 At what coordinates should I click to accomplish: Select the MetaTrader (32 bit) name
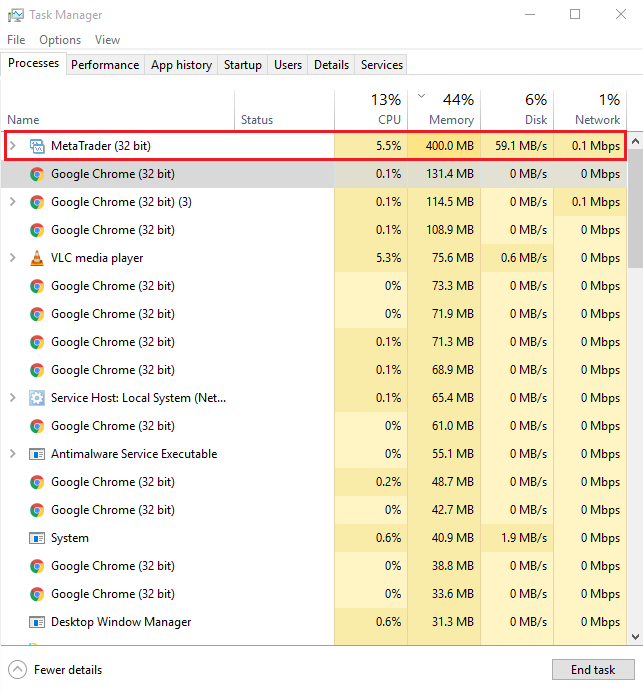click(x=101, y=146)
